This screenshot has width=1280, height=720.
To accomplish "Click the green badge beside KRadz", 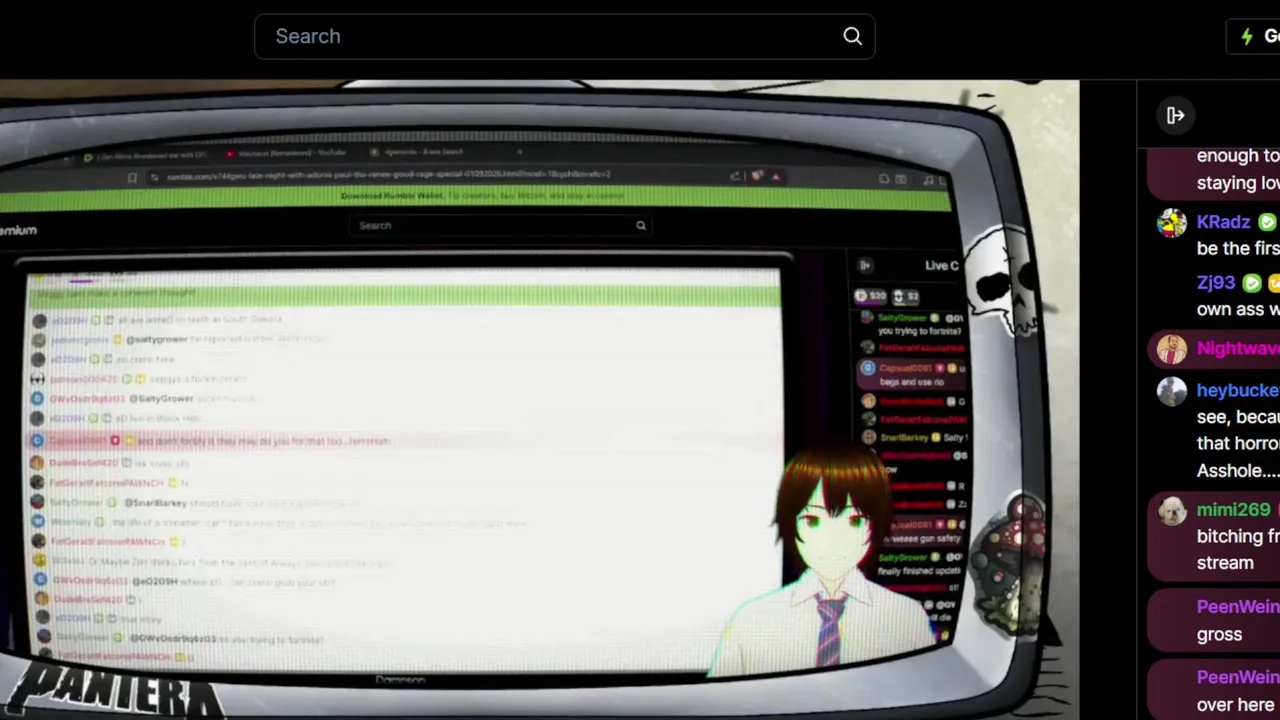I will 1267,222.
